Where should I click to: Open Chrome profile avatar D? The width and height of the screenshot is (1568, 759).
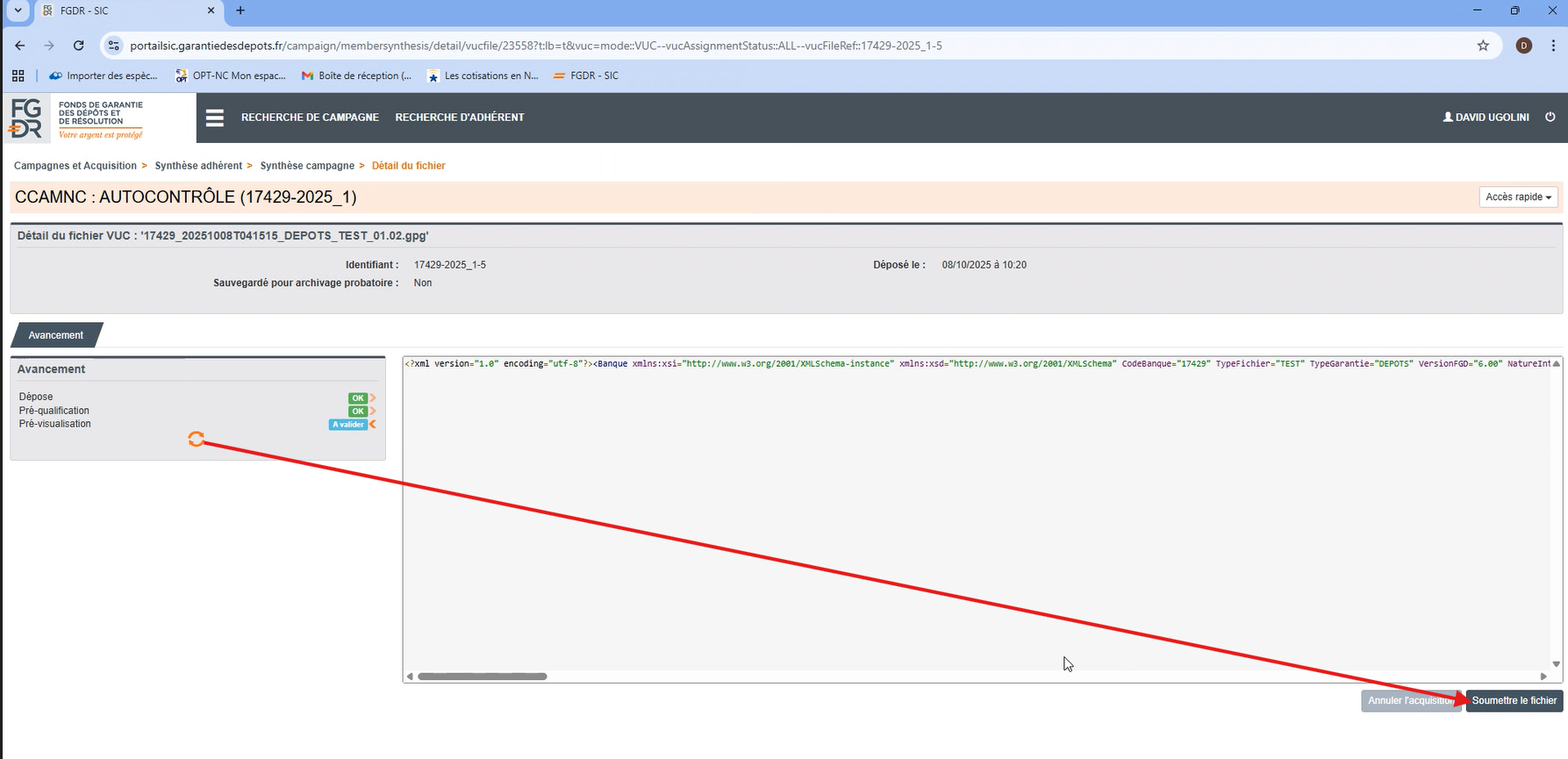(1523, 46)
